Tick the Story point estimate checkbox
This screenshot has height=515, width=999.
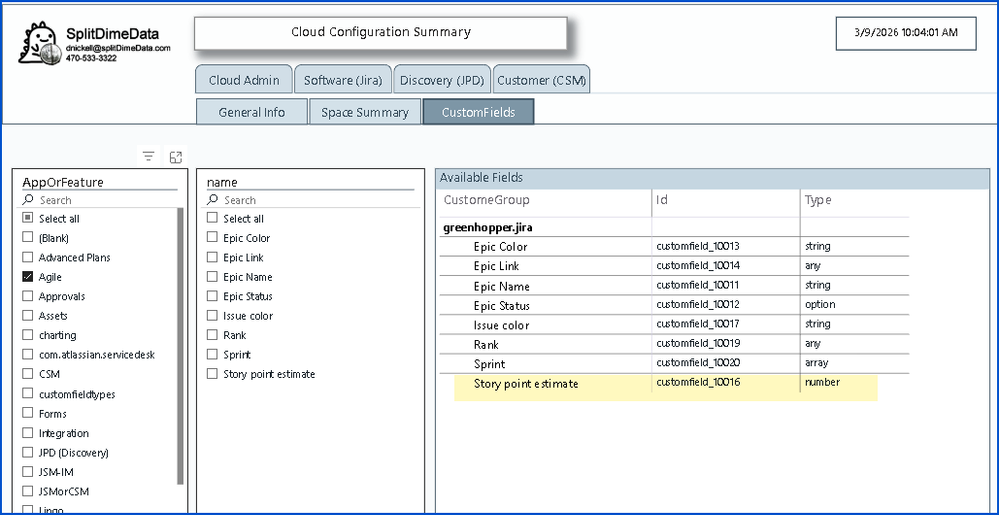212,374
